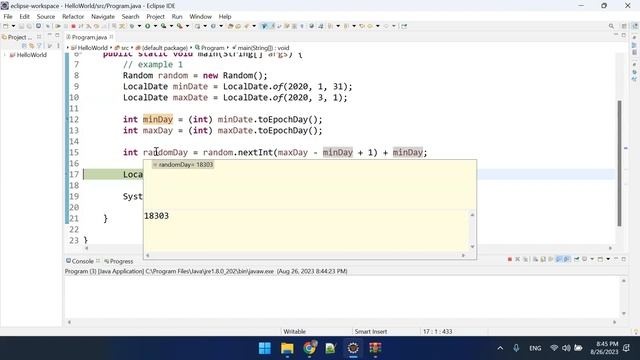The width and height of the screenshot is (640, 360).
Task: Open Project Explorer filter icon
Action: coord(39,46)
